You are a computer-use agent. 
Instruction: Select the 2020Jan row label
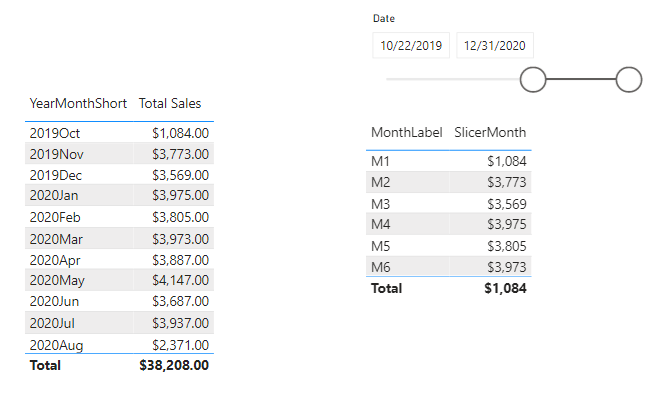(54, 196)
